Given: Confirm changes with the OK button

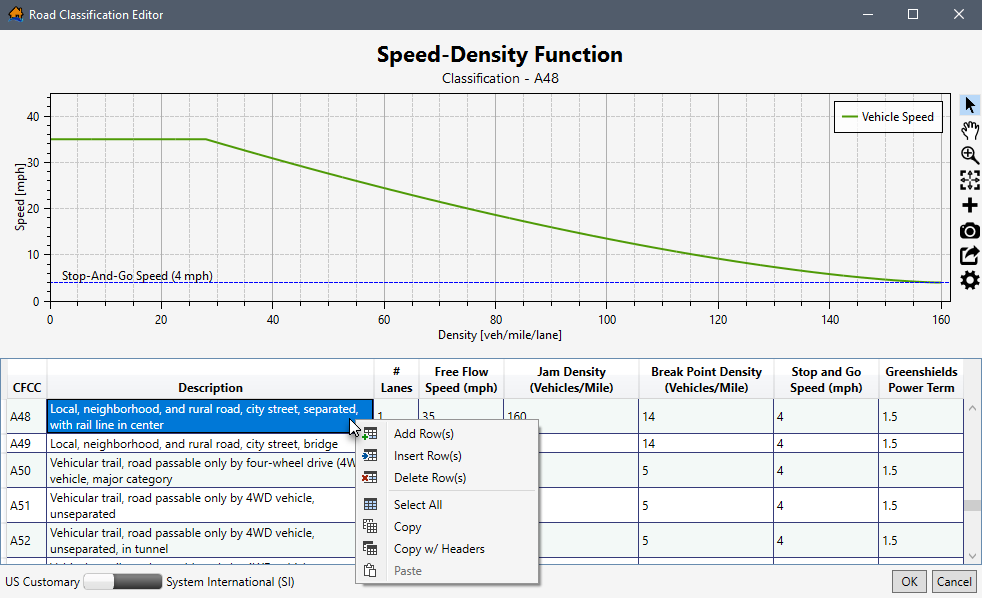Looking at the screenshot, I should (x=908, y=581).
